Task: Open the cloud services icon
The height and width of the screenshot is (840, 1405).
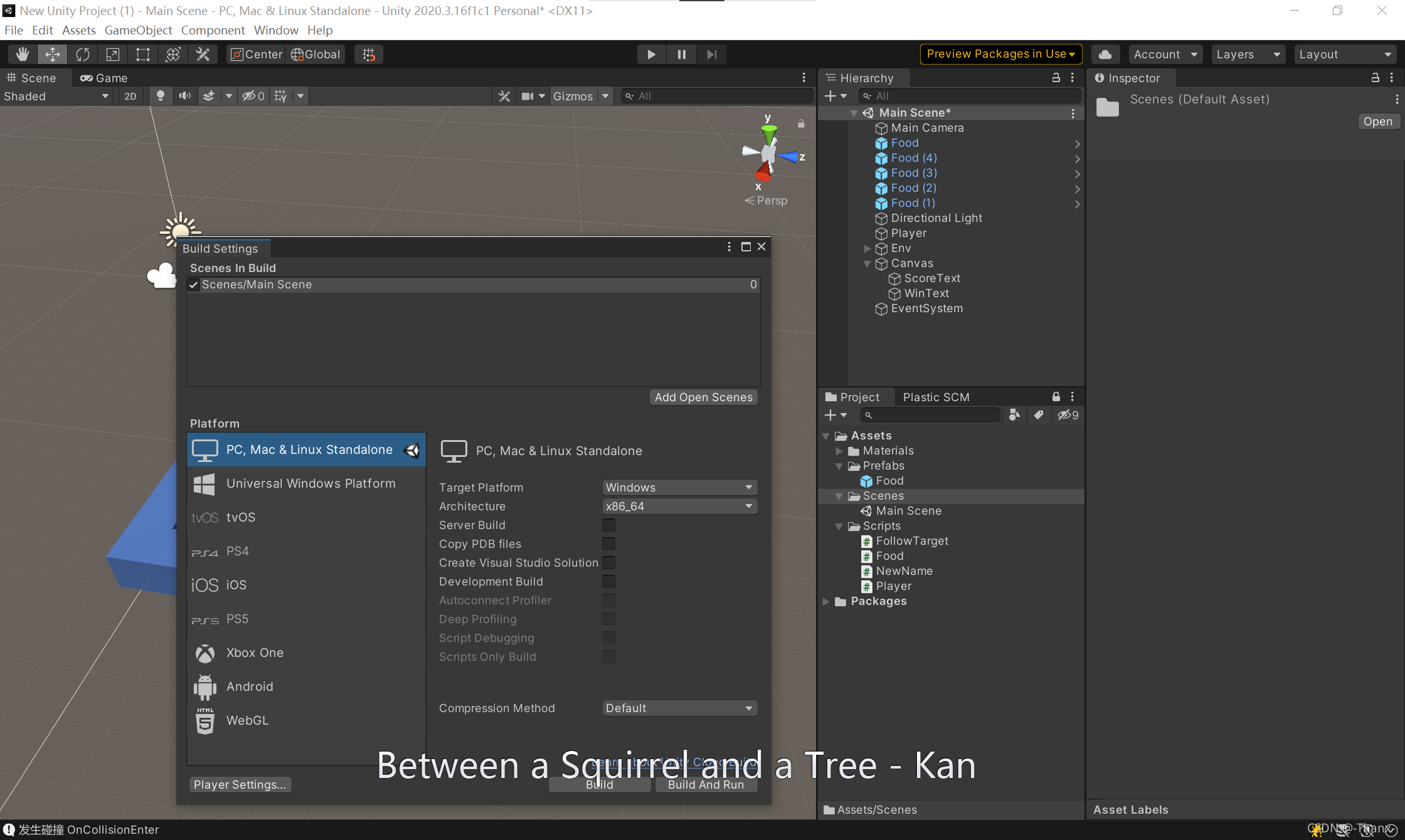Action: (1105, 55)
